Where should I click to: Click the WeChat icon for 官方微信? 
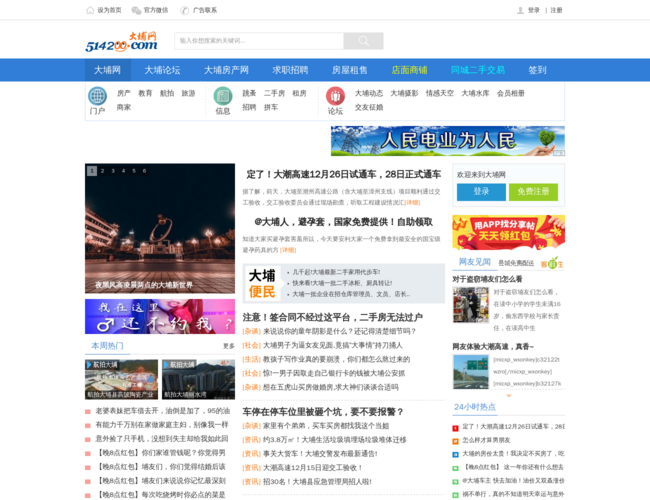(x=136, y=10)
